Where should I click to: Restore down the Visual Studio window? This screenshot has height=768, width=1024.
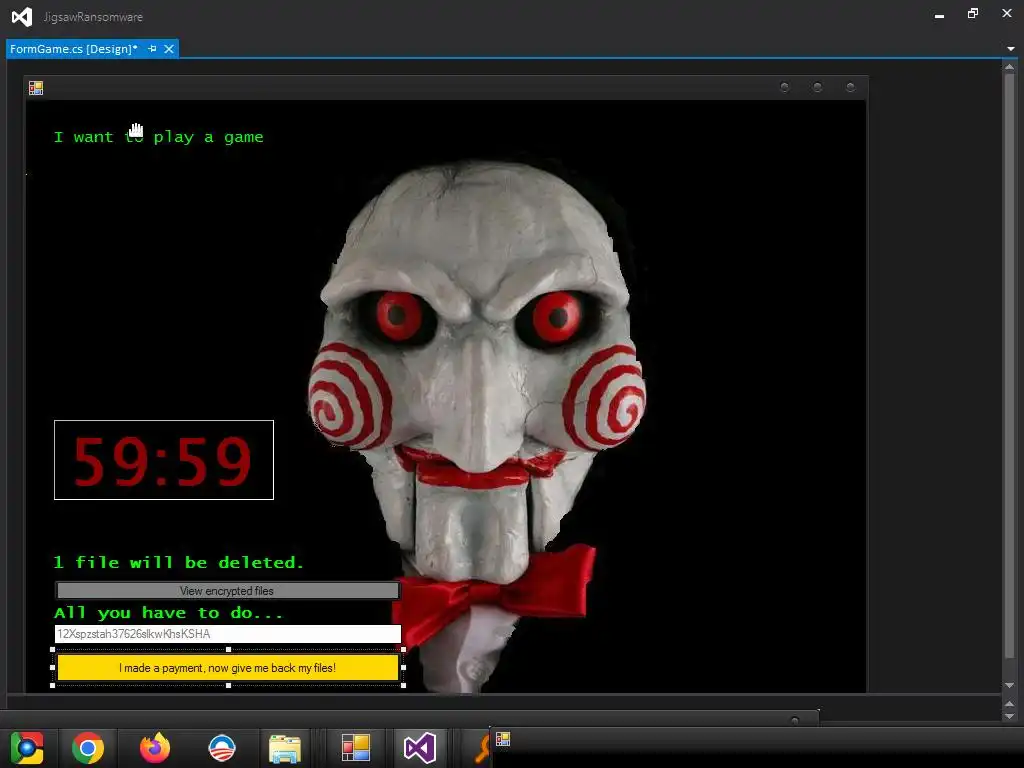(973, 14)
